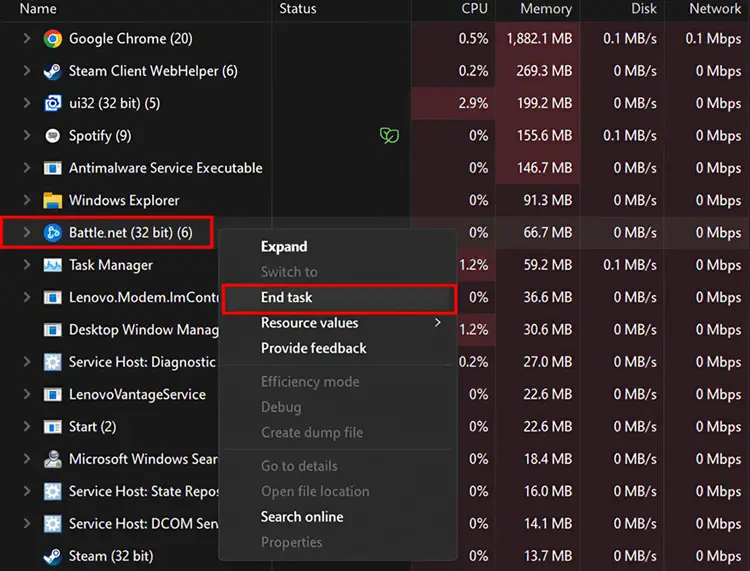Select Provide feedback in the context menu
The height and width of the screenshot is (571, 750).
coord(338,348)
